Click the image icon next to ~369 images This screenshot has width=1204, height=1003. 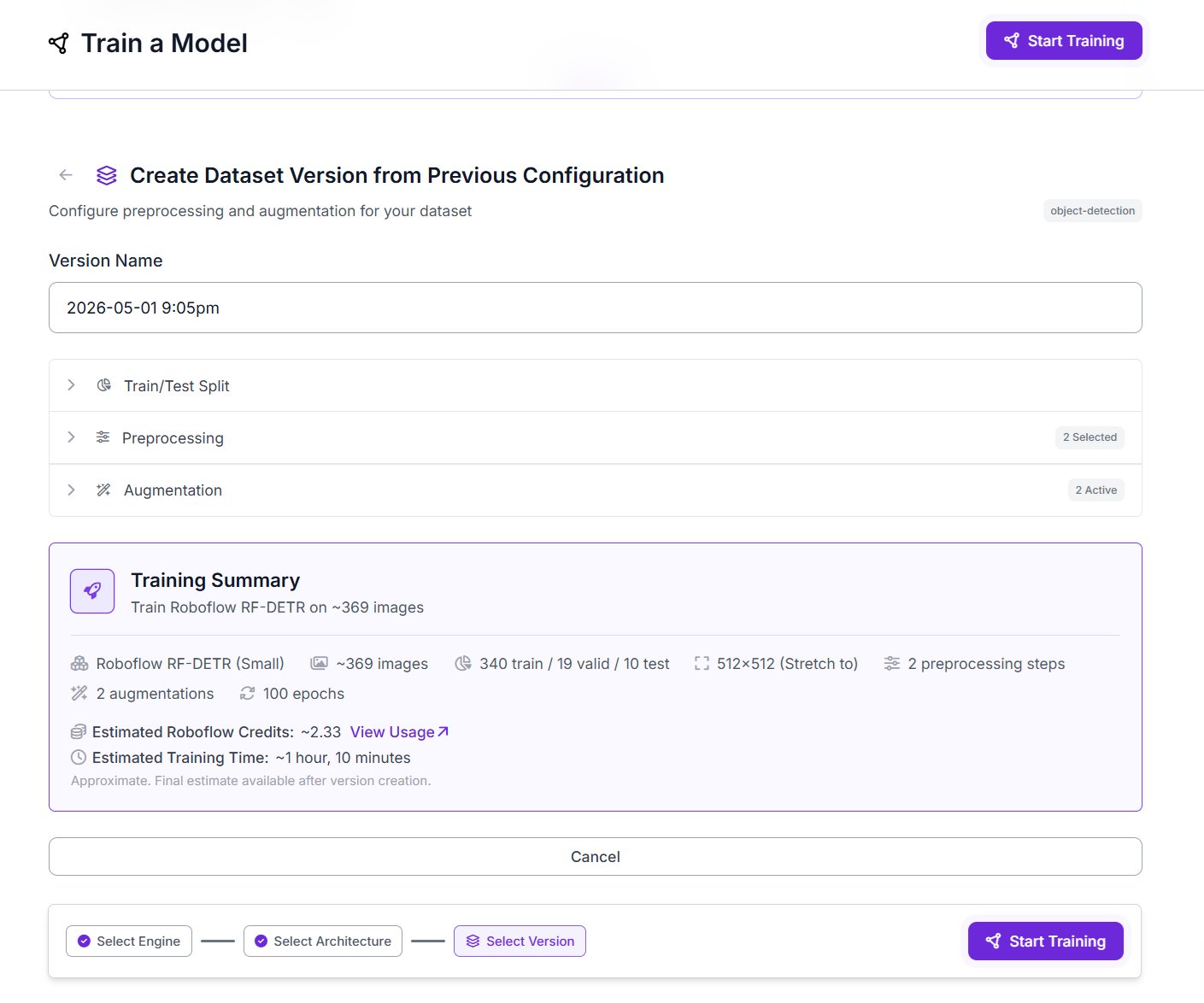pos(320,664)
